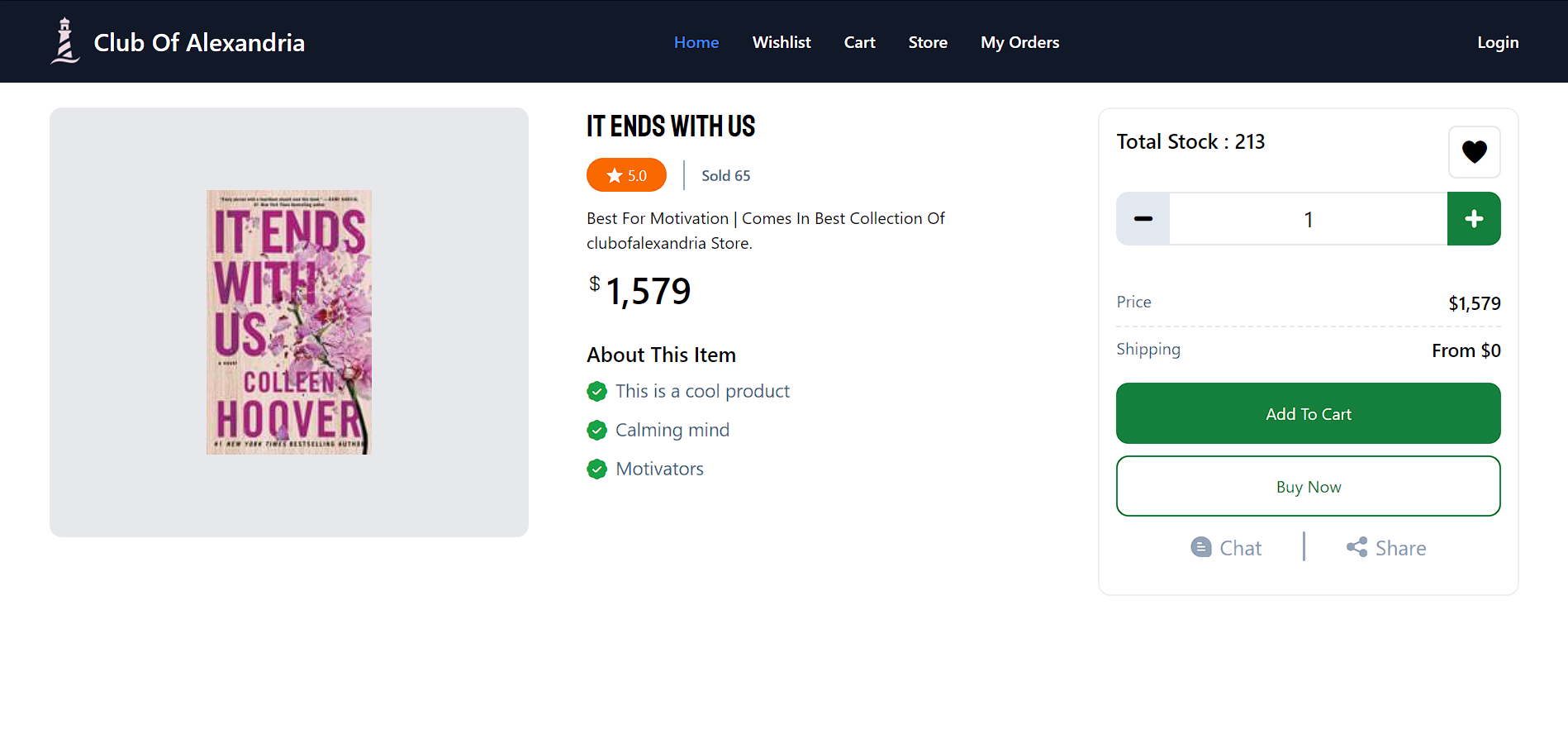Click the 'Total Stock : 213' text
This screenshot has width=1568, height=729.
pos(1190,141)
